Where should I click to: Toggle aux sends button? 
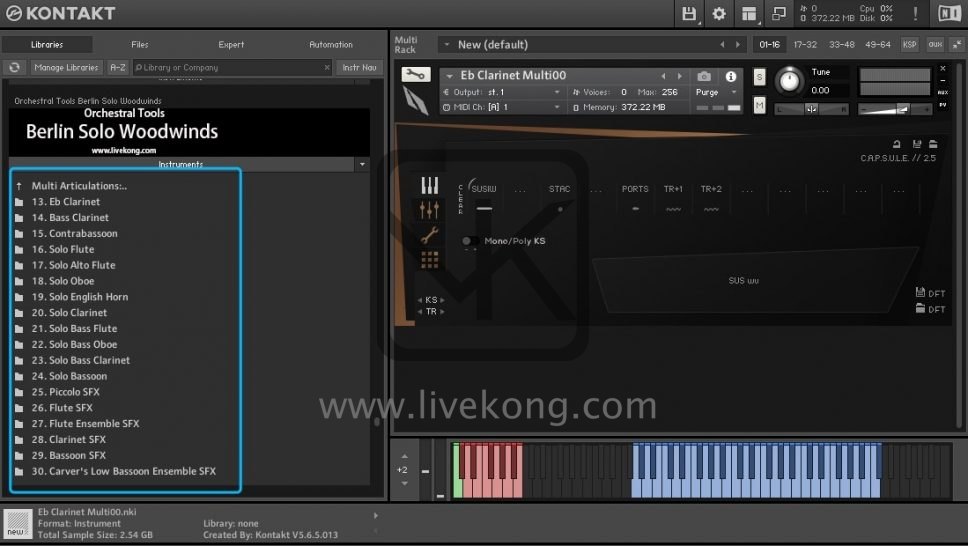tap(935, 44)
